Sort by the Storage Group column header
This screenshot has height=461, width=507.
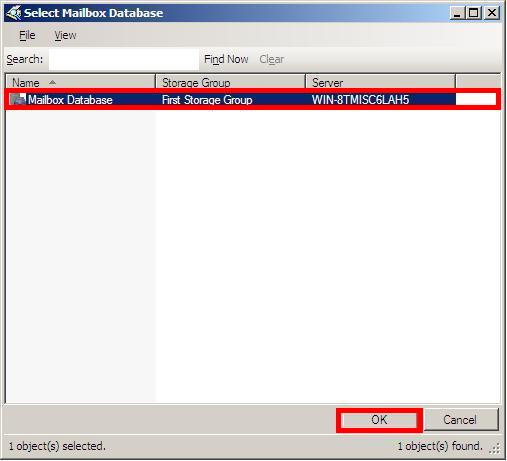pos(230,82)
